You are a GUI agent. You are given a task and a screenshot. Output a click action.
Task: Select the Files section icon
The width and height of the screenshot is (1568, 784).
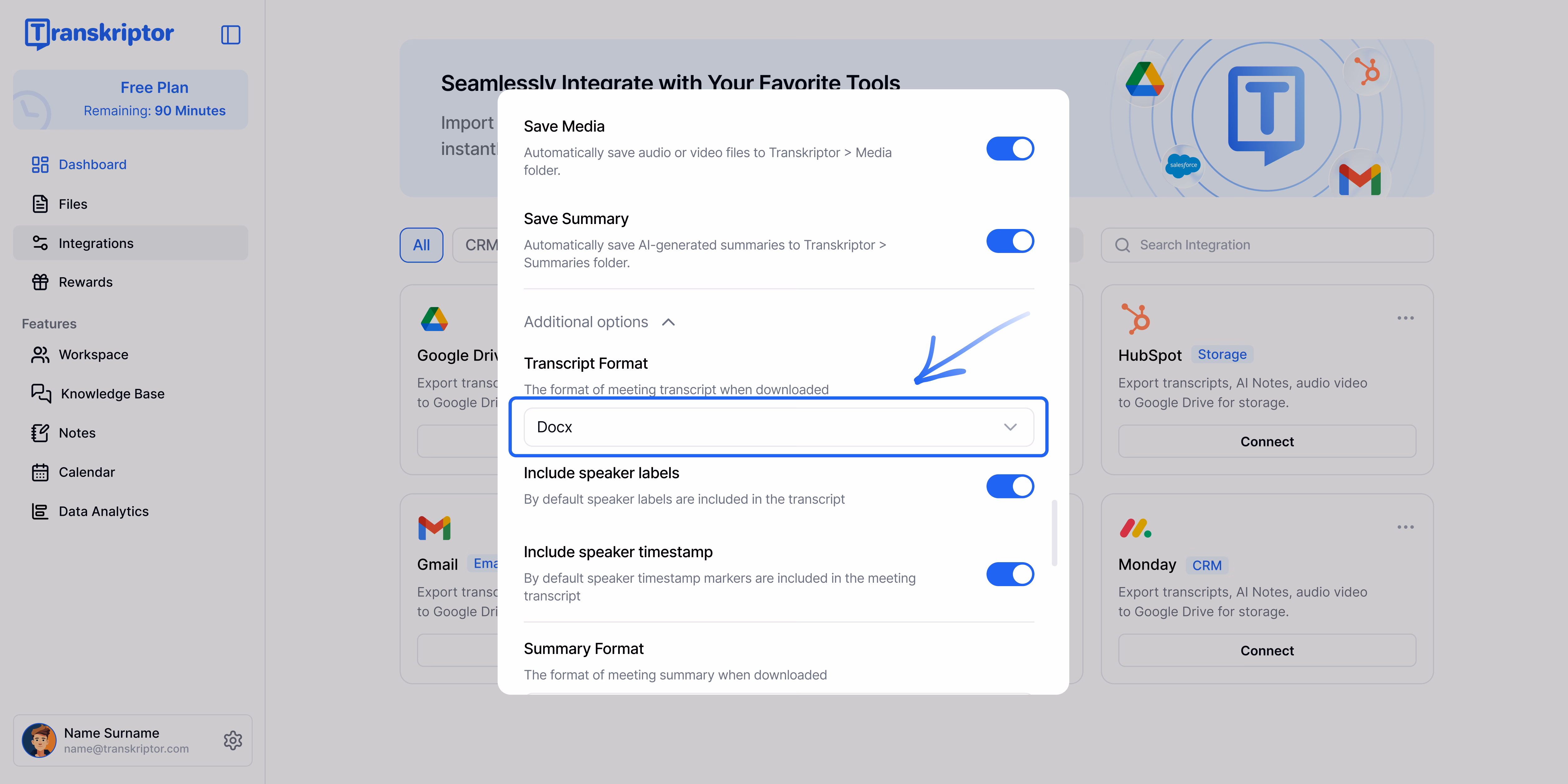click(x=40, y=204)
